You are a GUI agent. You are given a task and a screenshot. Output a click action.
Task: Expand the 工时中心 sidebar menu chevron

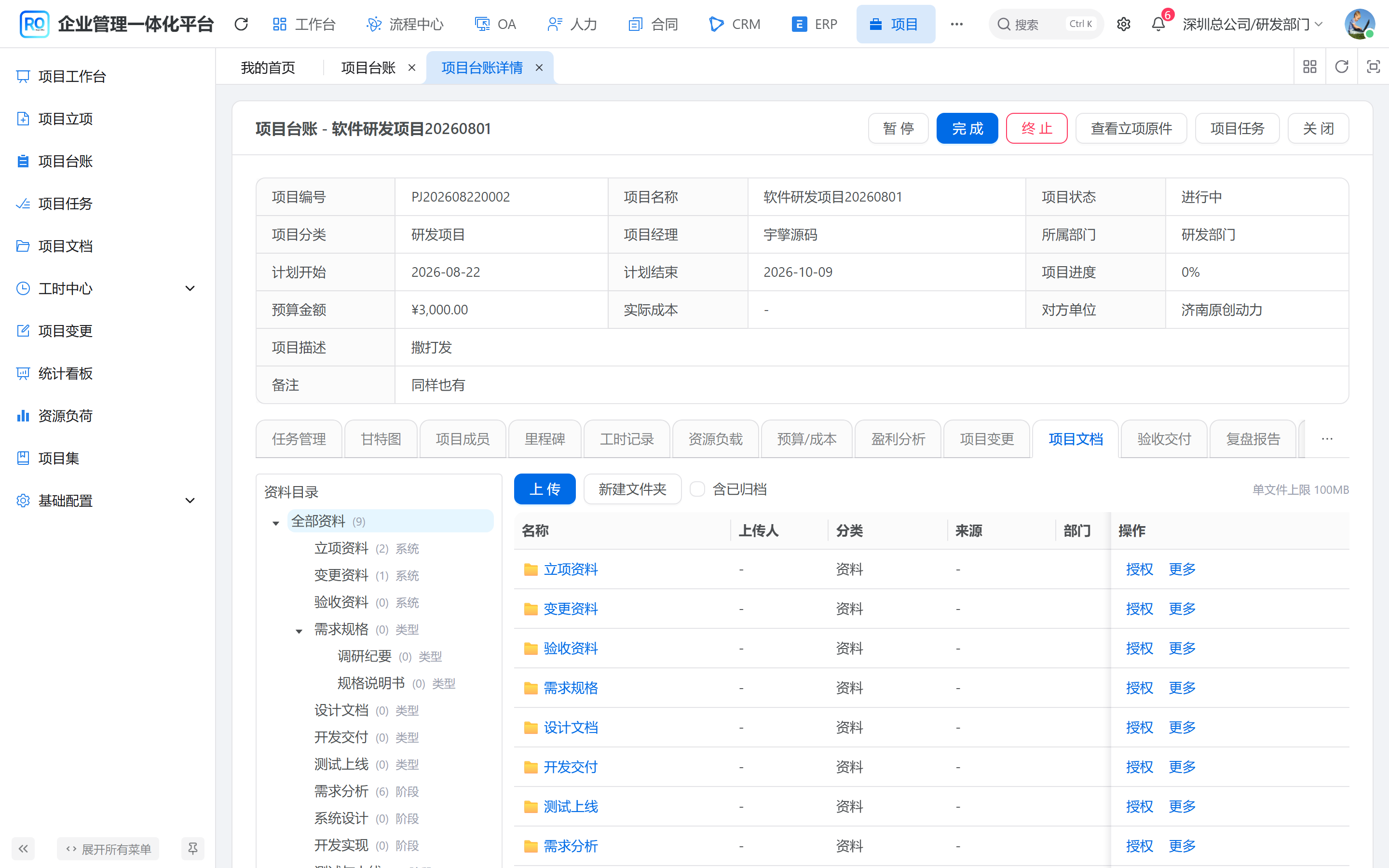click(x=190, y=289)
